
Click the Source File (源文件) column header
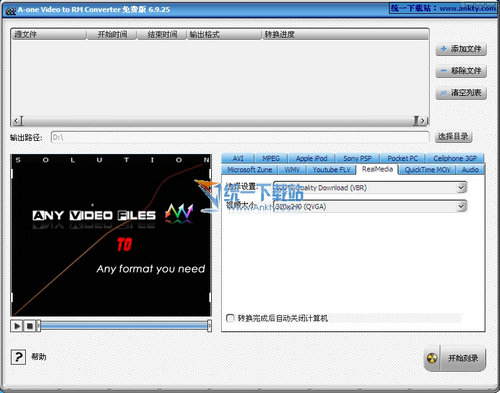[x=49, y=35]
